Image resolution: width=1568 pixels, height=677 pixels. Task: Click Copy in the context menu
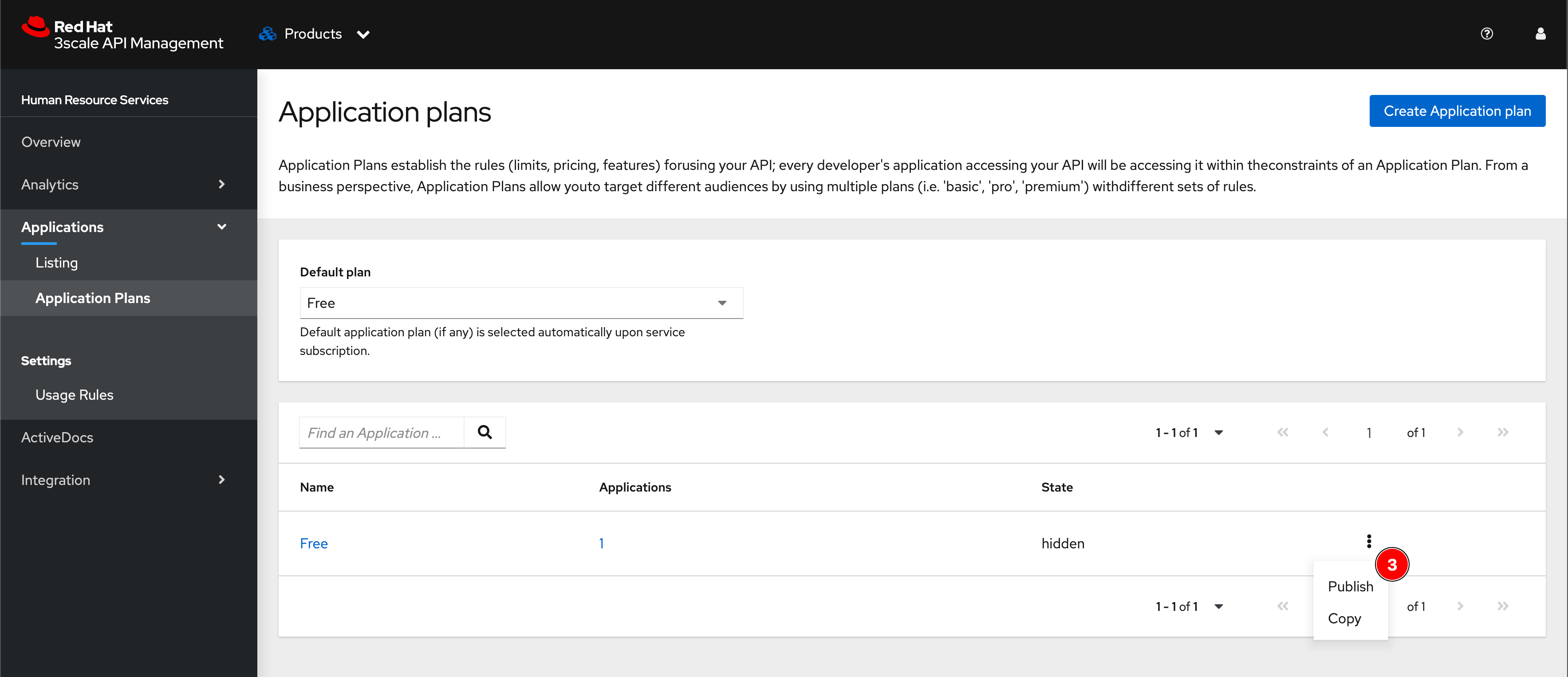1343,618
